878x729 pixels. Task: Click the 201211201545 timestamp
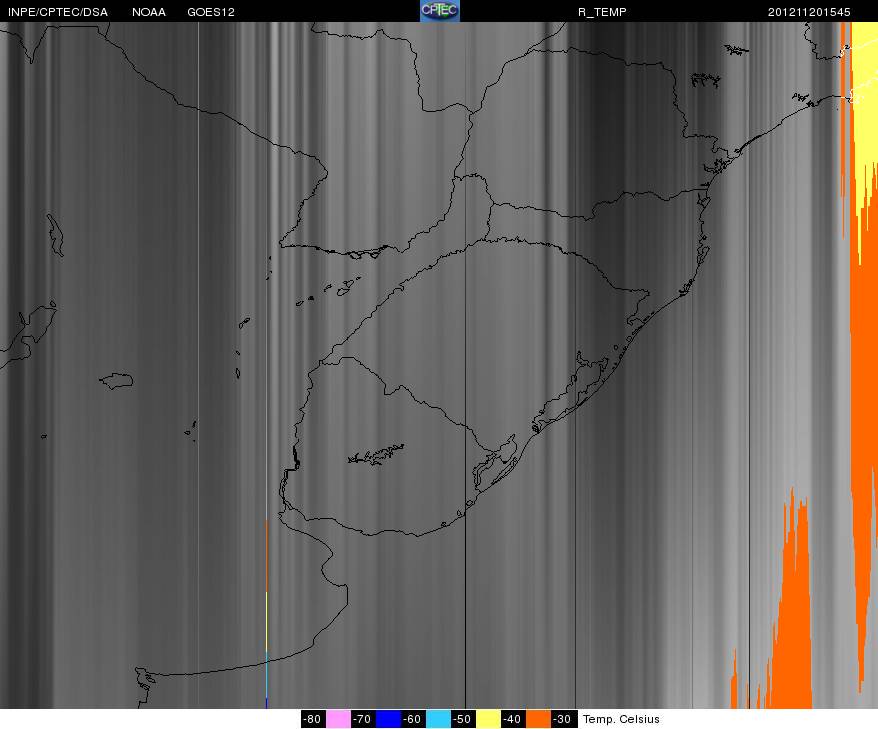click(809, 12)
